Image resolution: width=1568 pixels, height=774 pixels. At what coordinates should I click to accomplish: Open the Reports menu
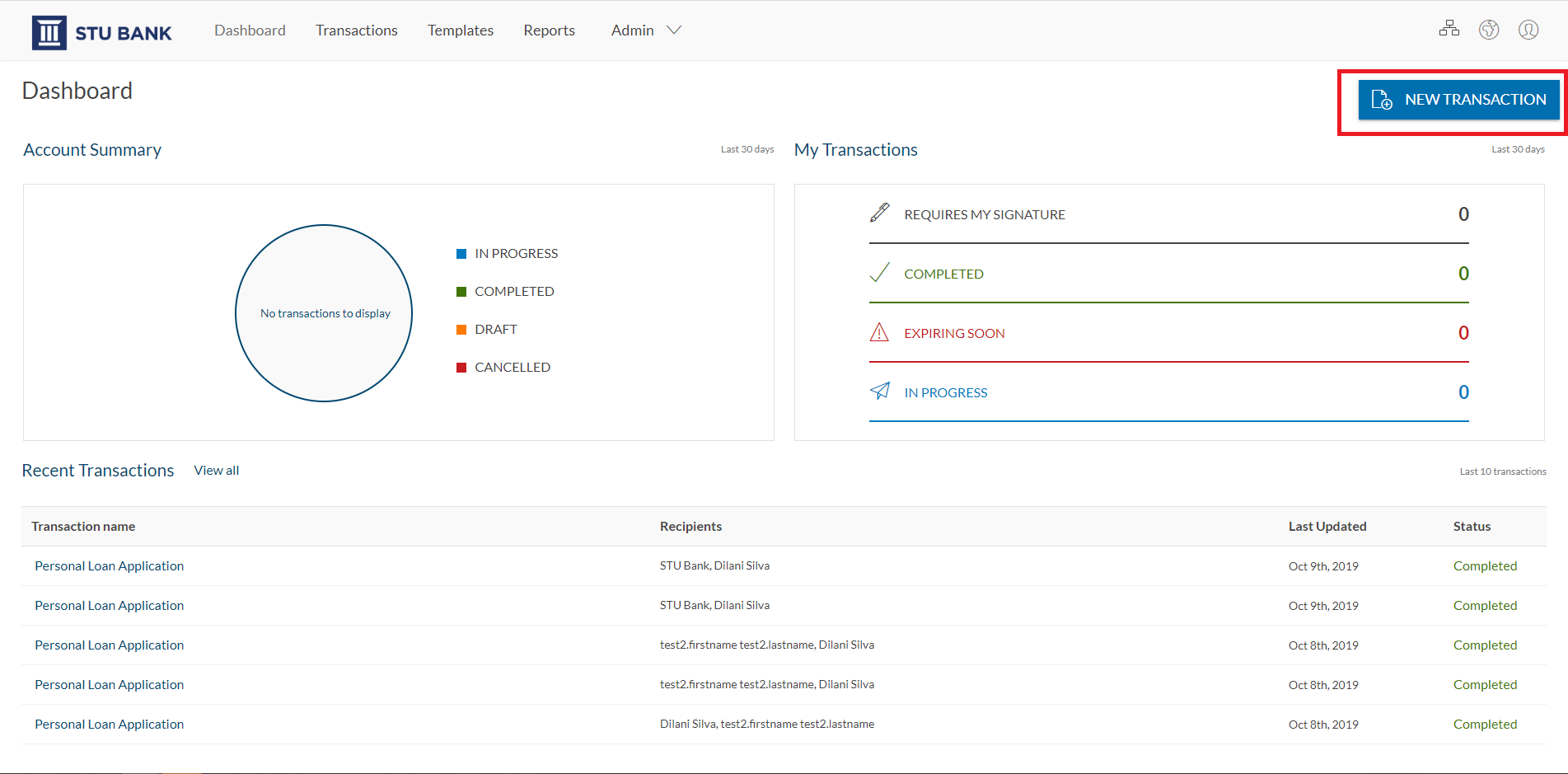click(550, 30)
